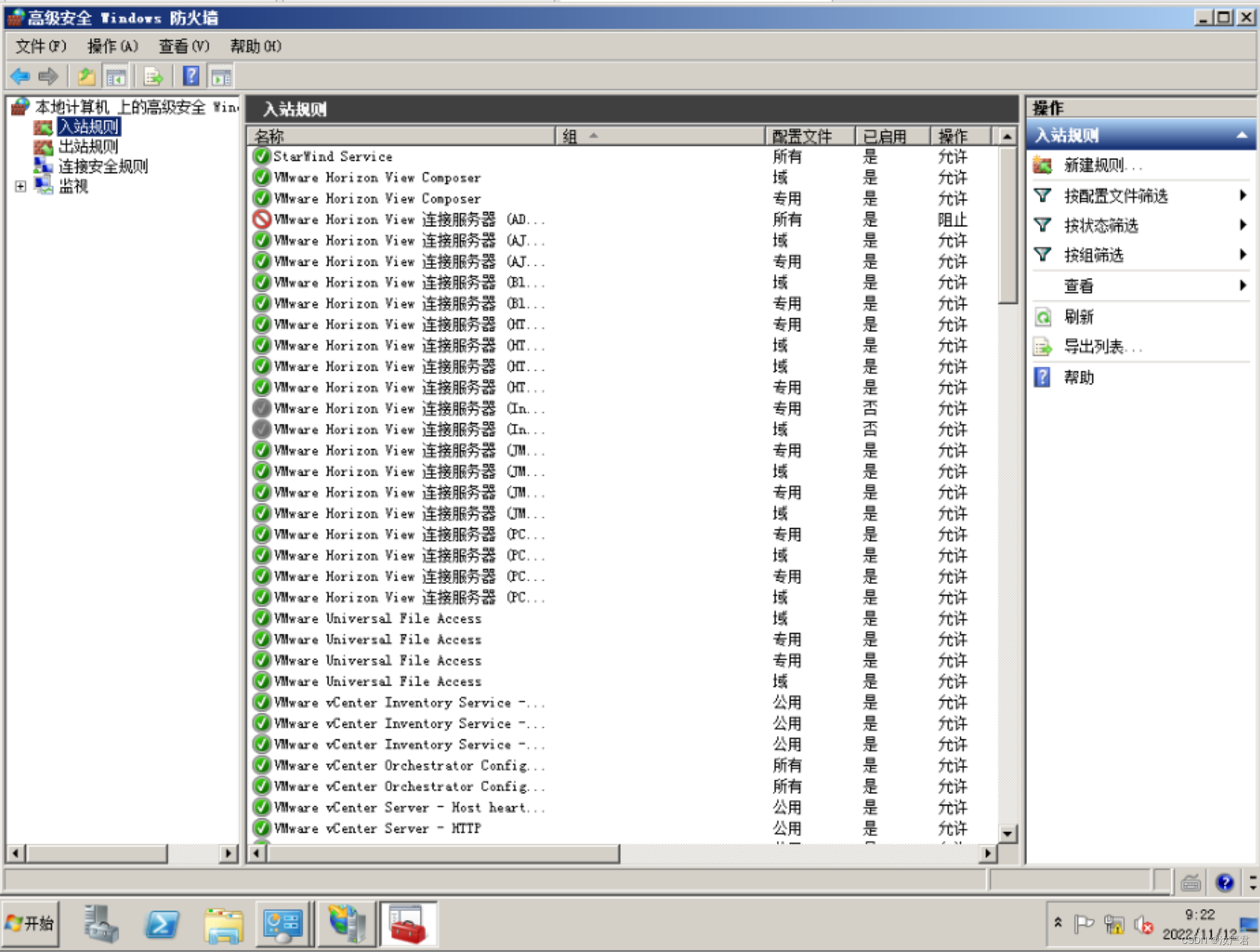Select the root 本地计算机 firewall node
Viewport: 1260px width, 952px height.
136,107
